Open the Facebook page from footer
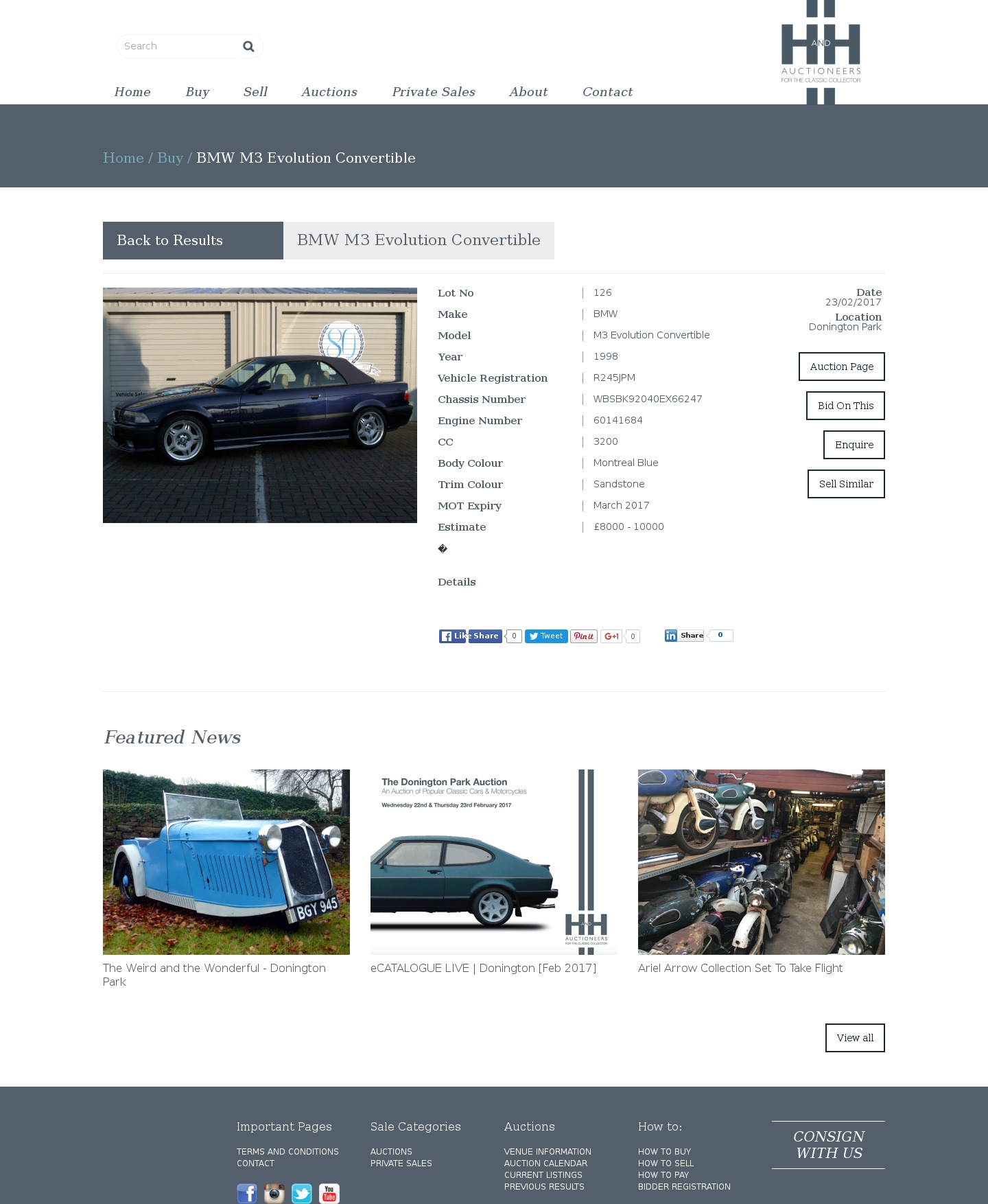988x1204 pixels. [247, 1194]
